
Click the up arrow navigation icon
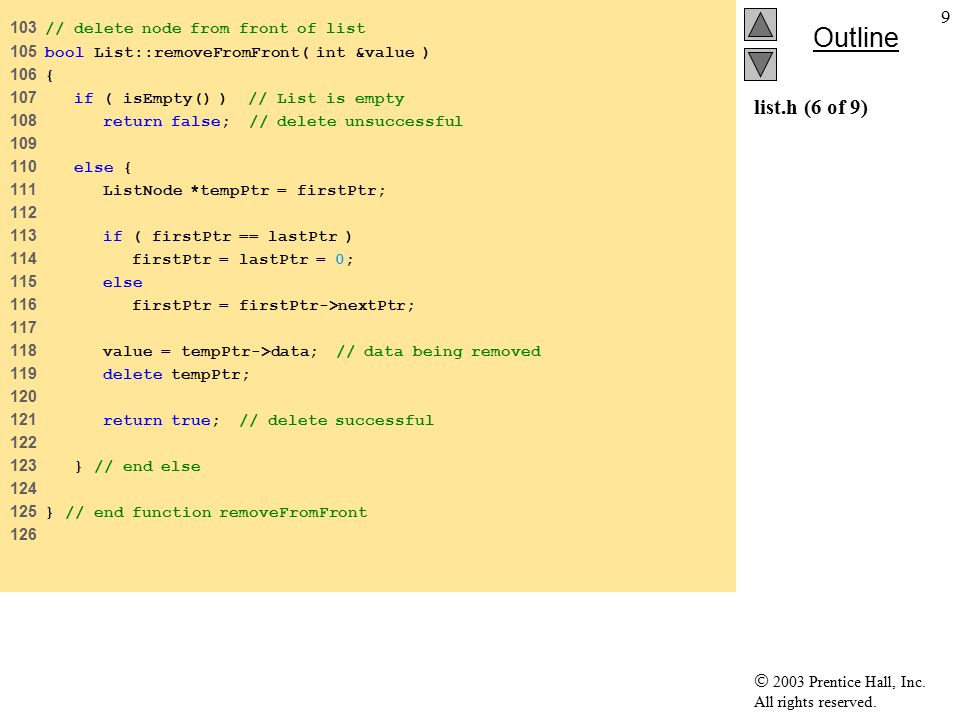point(760,24)
